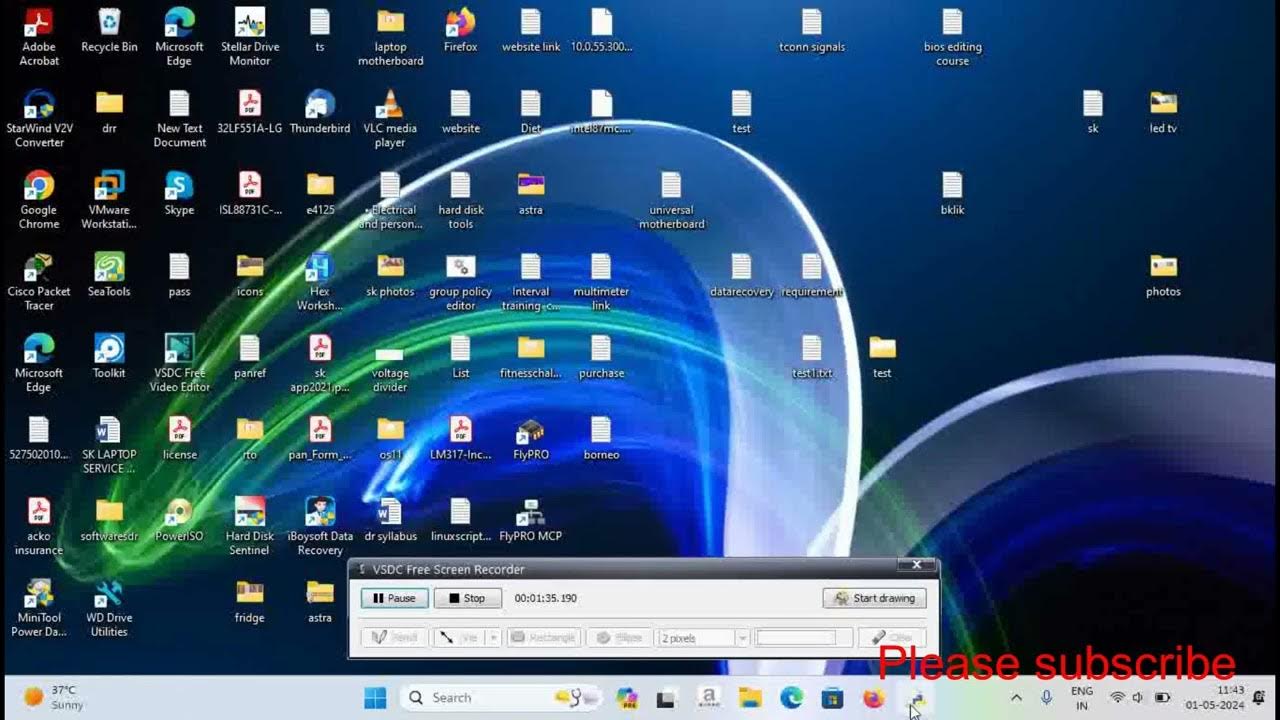The image size is (1280, 720).
Task: Open the Recycle Bin icon
Action: pos(109,30)
